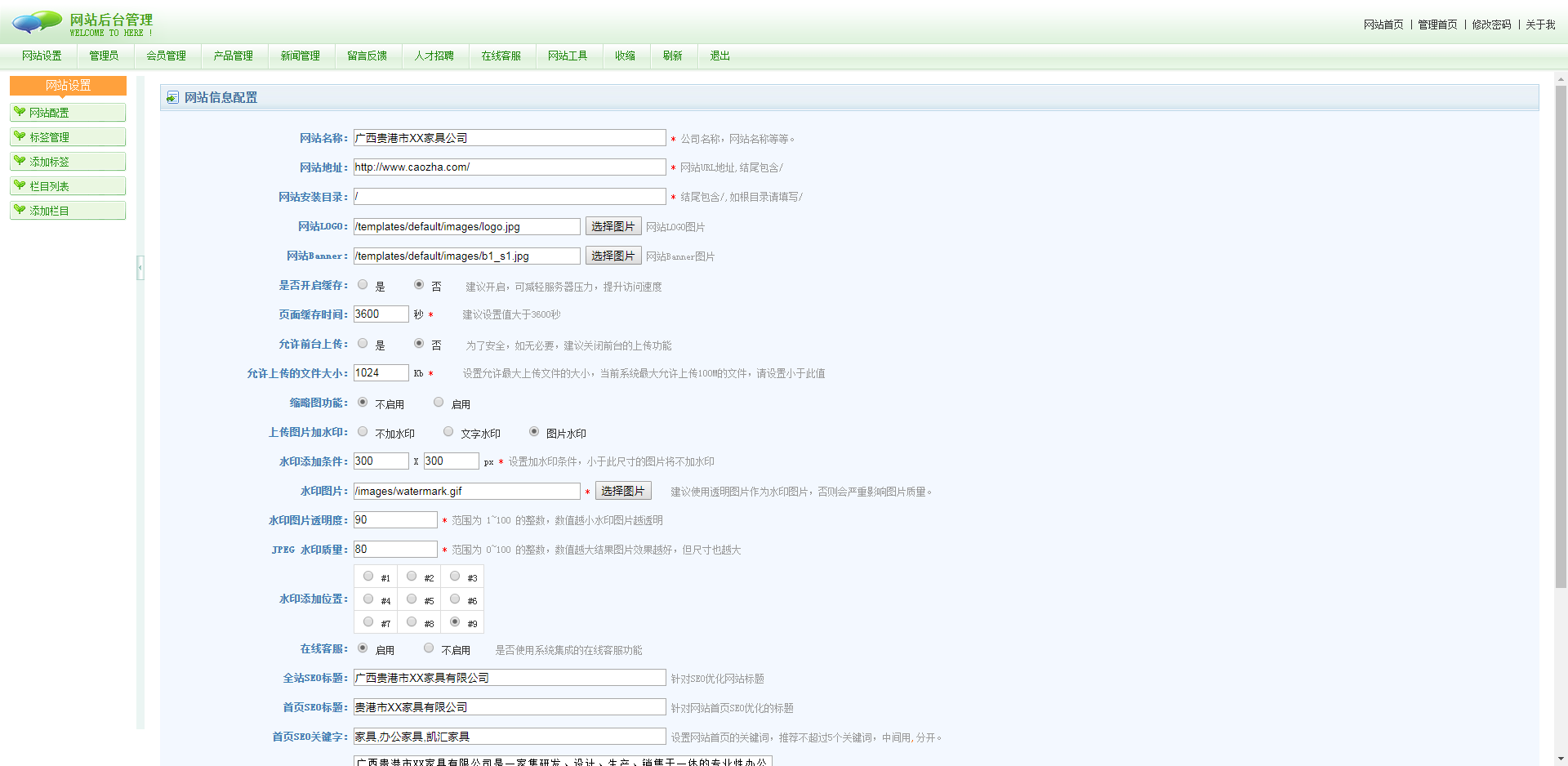
Task: Click the 网站信息配置 panel header icon
Action: click(172, 97)
